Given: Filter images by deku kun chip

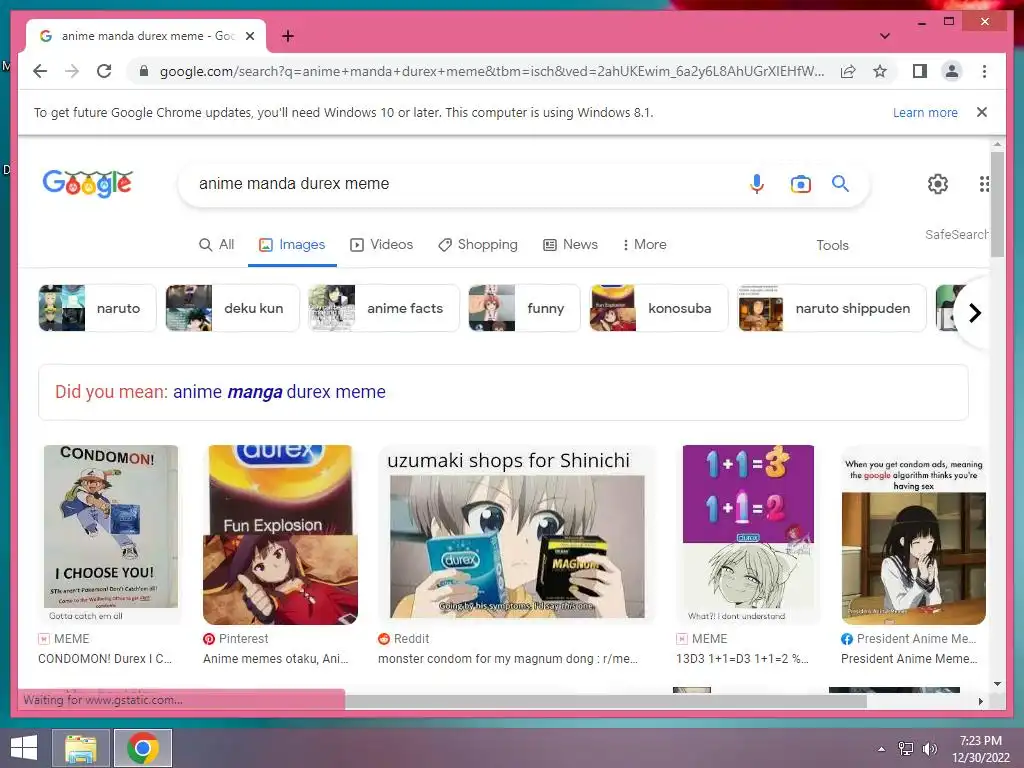Looking at the screenshot, I should [x=232, y=308].
